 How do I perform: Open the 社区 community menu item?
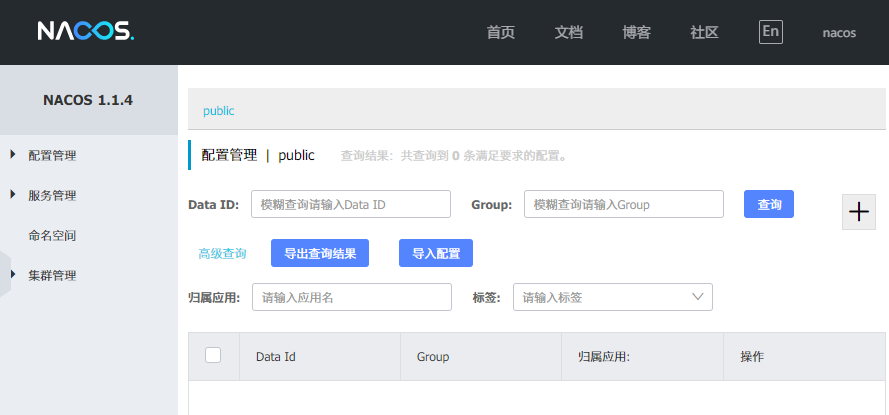tap(704, 32)
